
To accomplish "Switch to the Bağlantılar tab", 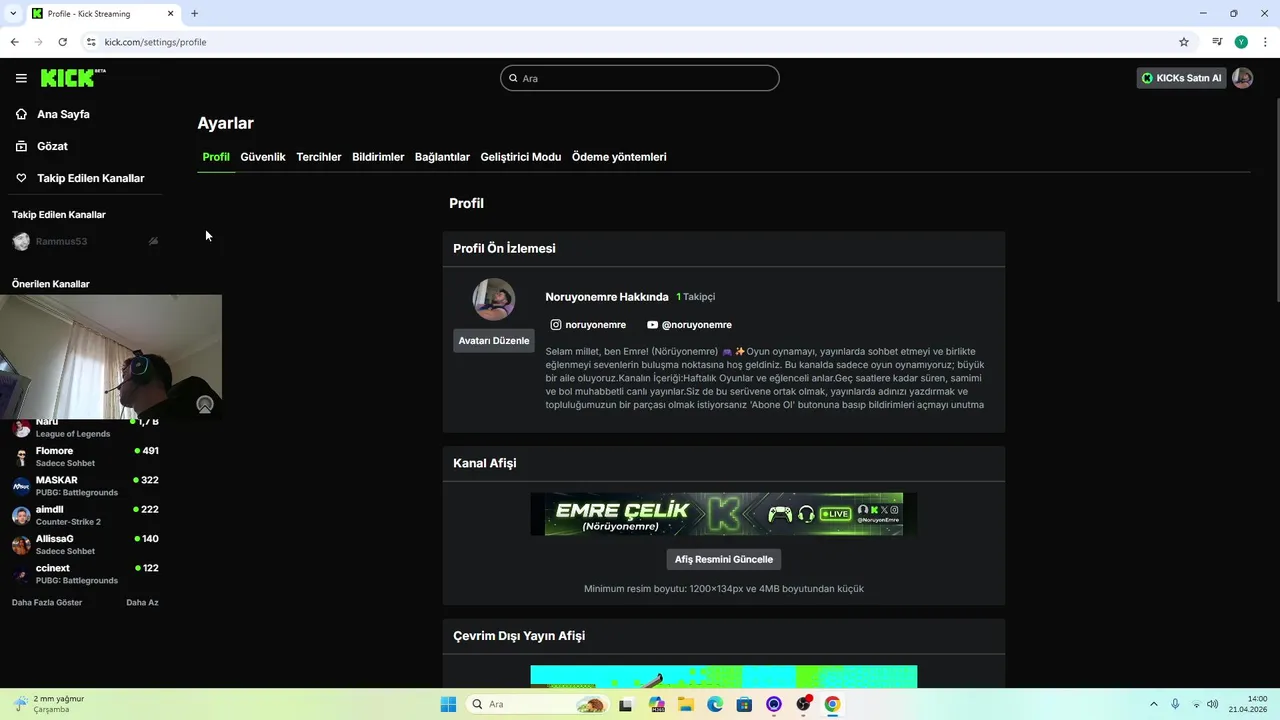I will coord(442,157).
